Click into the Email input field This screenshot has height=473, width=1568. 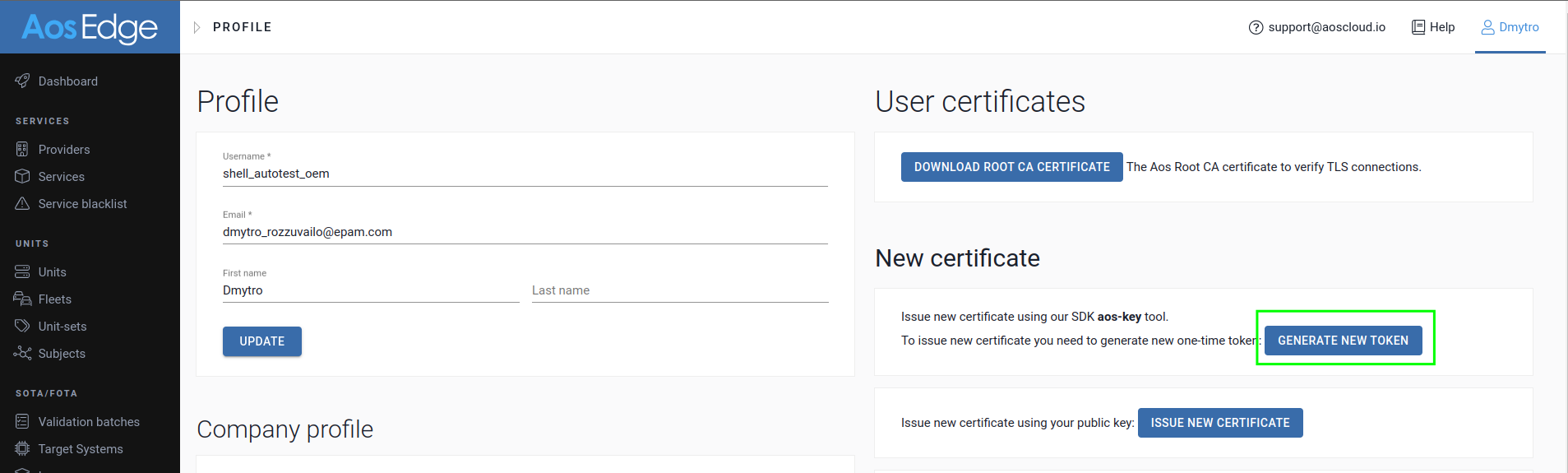click(525, 232)
